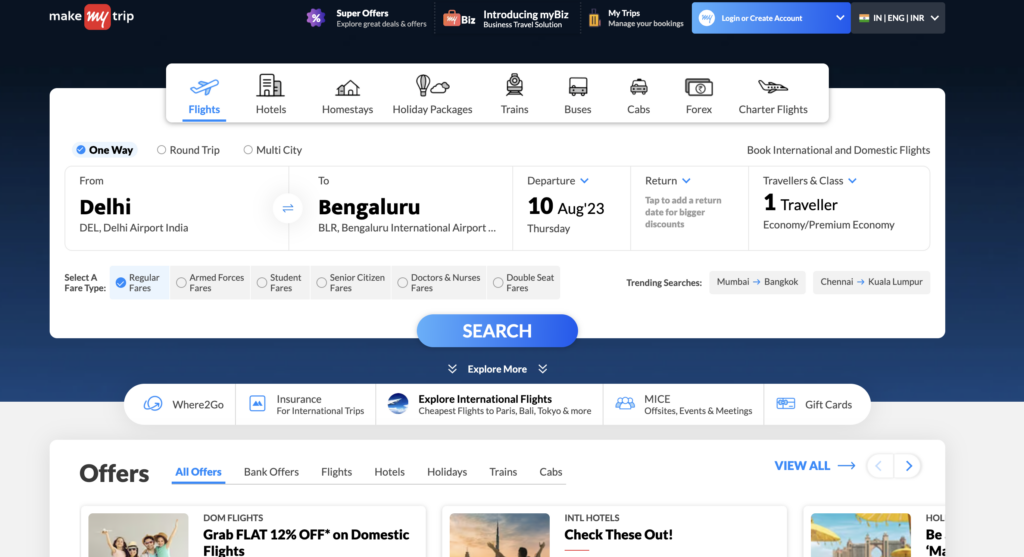Open the Homestays house icon

[347, 87]
